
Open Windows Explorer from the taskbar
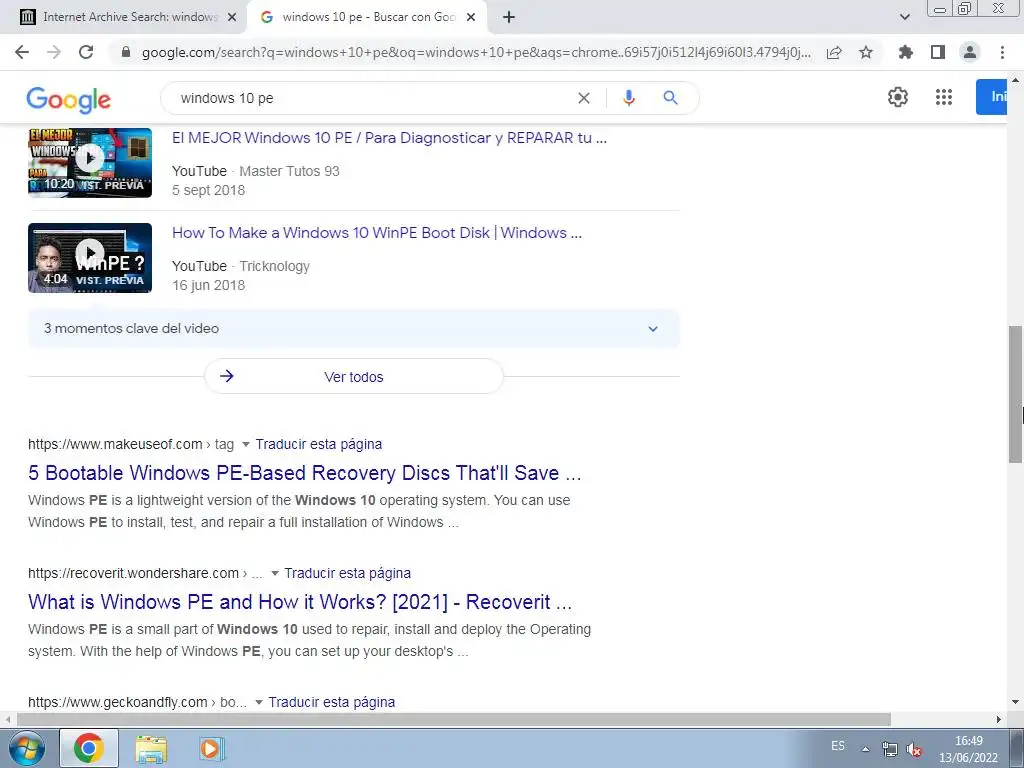[151, 748]
